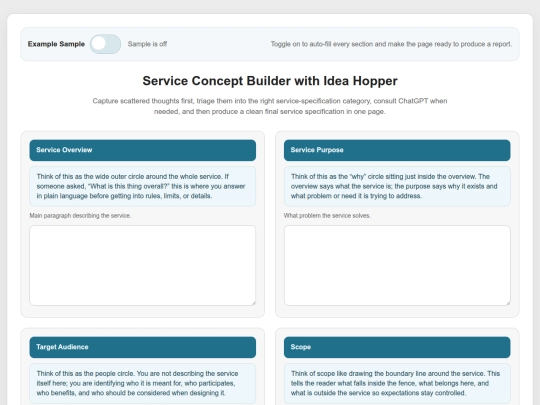Click the 'Toggle on to auto-fill' instruction text
Viewport: 540px width, 405px height.
pos(391,44)
